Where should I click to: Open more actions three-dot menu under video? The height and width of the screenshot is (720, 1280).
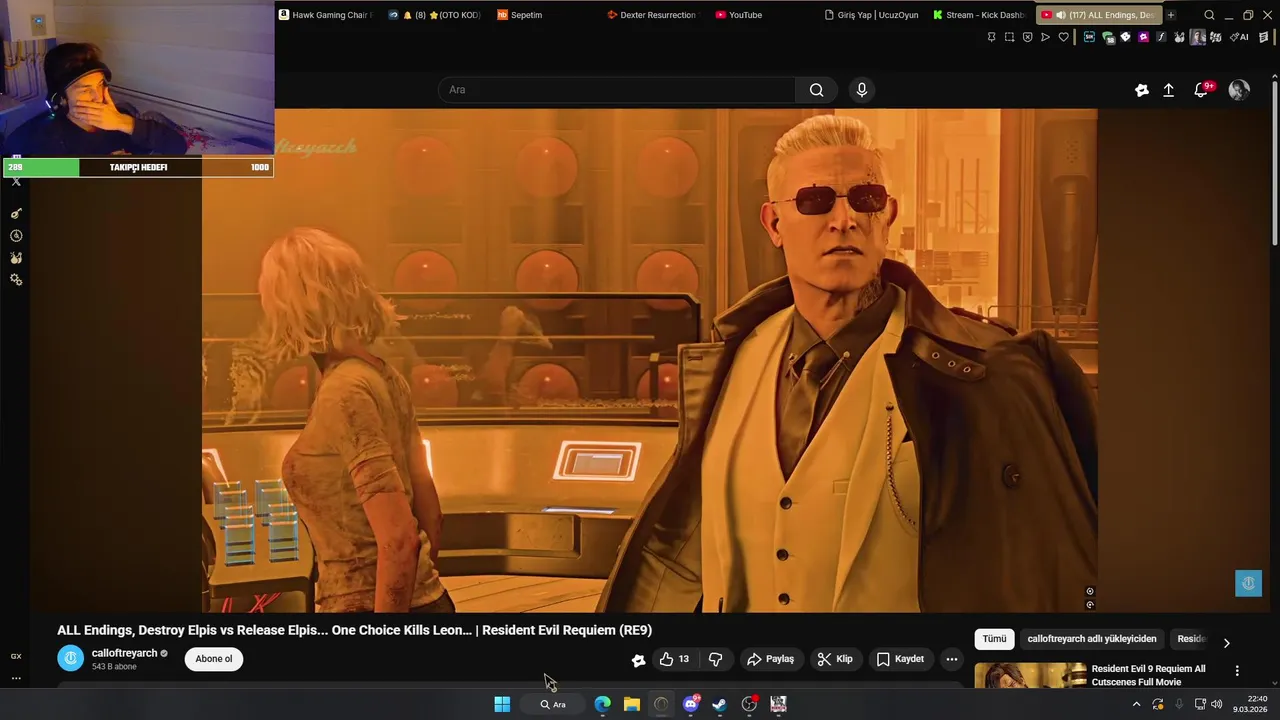[x=952, y=659]
